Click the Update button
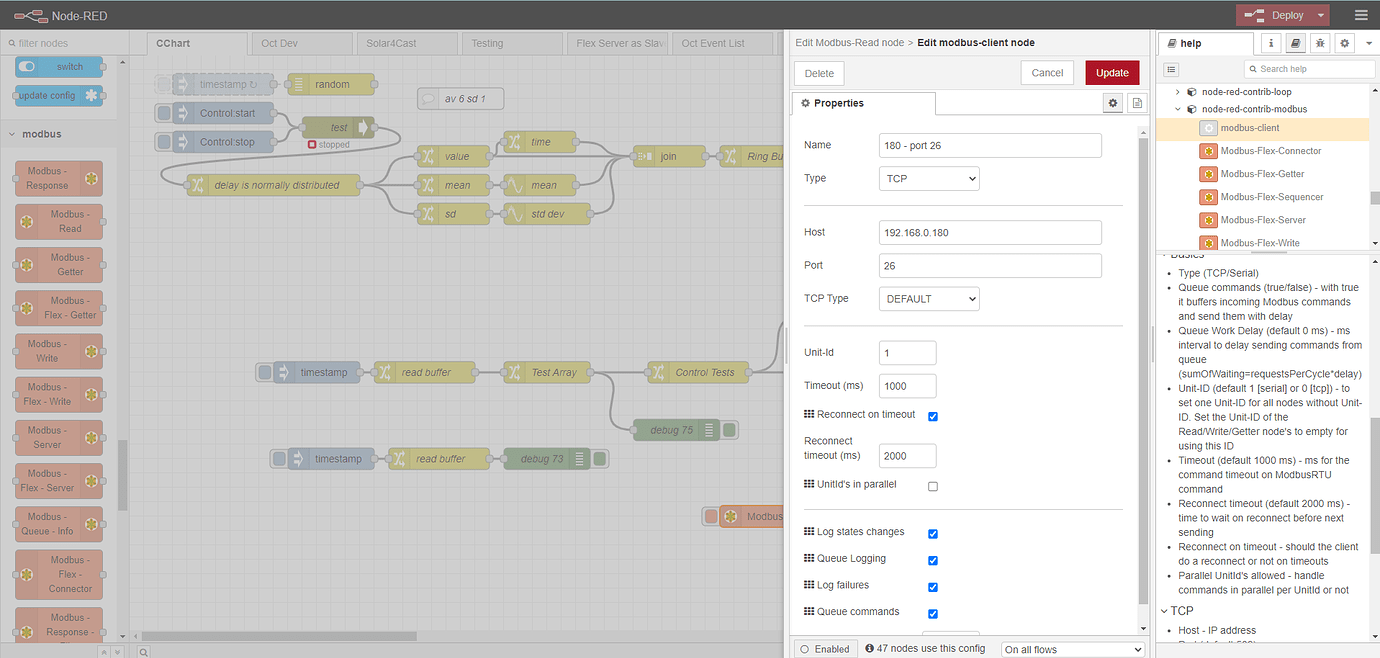Viewport: 1380px width, 658px height. (x=1111, y=72)
